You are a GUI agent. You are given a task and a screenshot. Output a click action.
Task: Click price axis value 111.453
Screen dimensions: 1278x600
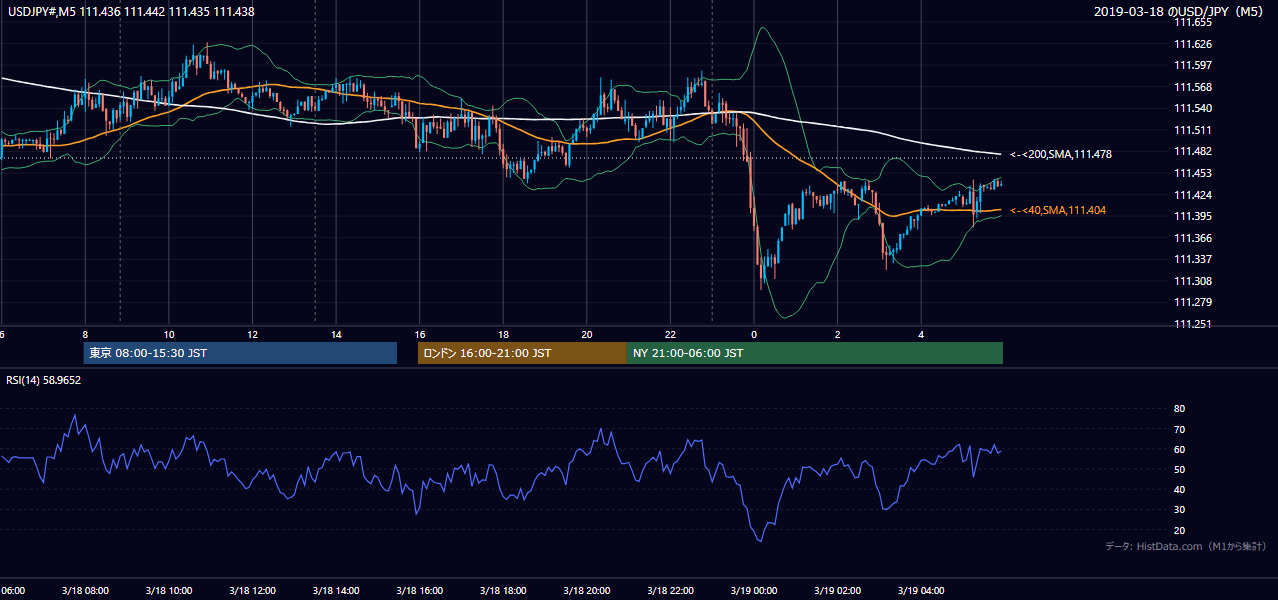tap(1194, 173)
